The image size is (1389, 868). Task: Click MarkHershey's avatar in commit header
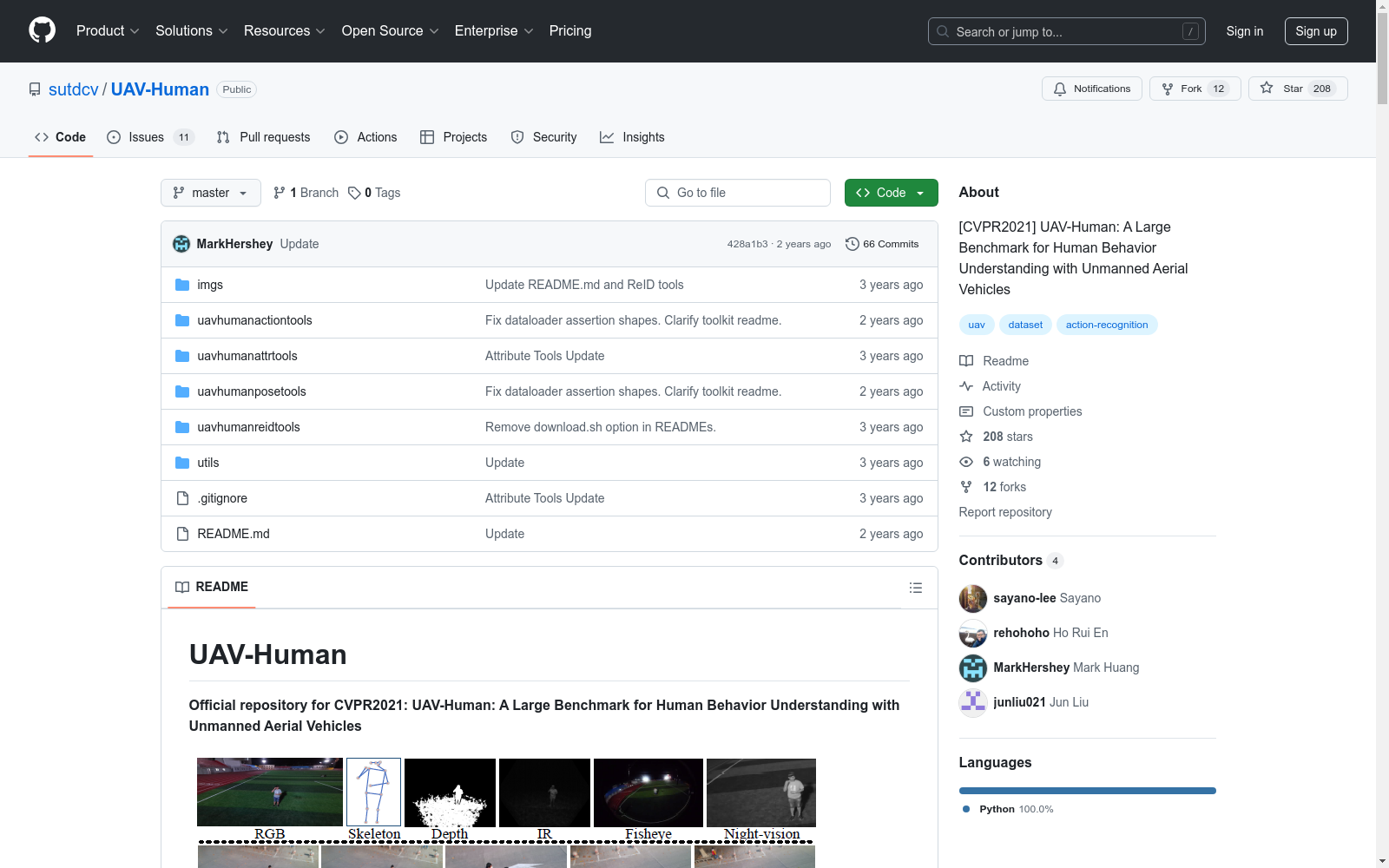181,244
